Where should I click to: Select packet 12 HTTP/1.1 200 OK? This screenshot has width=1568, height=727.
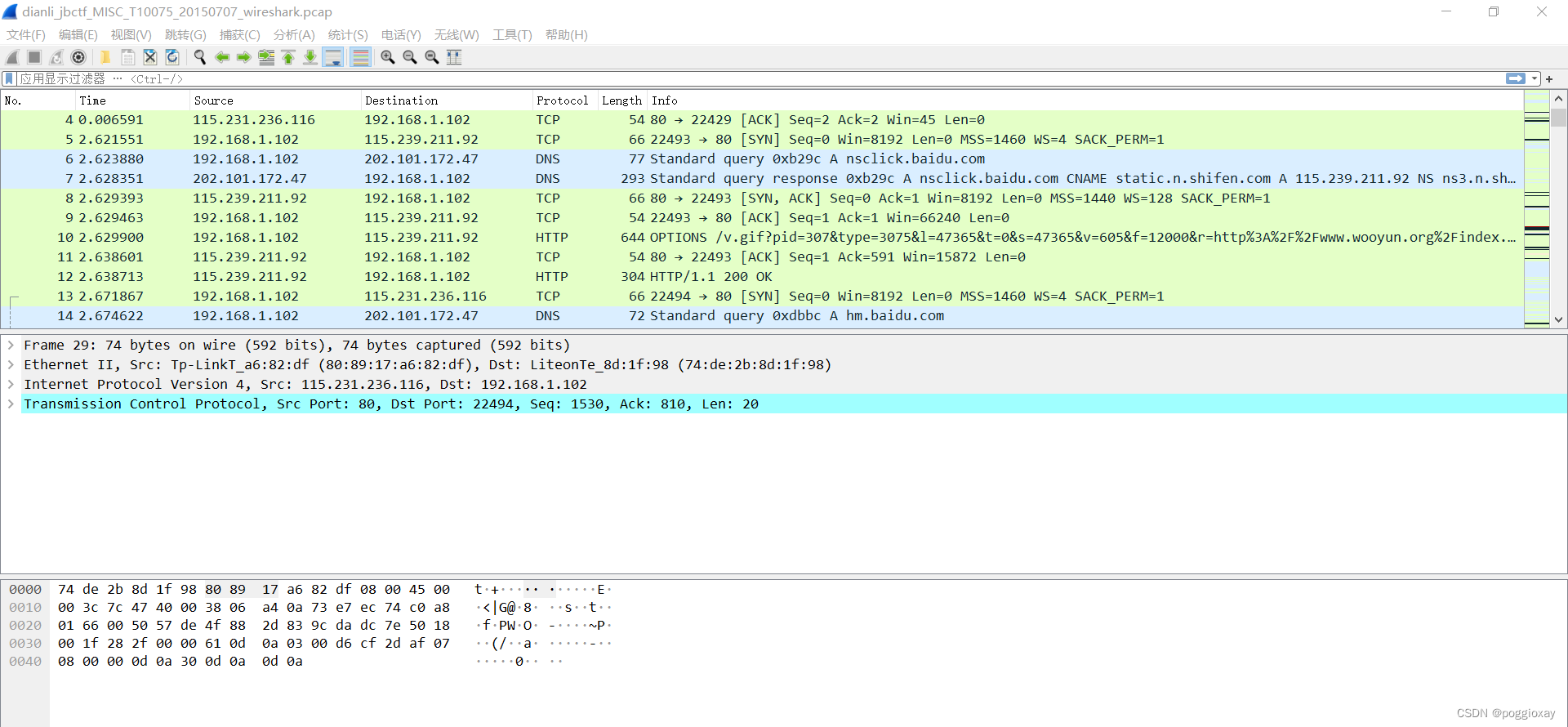click(x=762, y=276)
